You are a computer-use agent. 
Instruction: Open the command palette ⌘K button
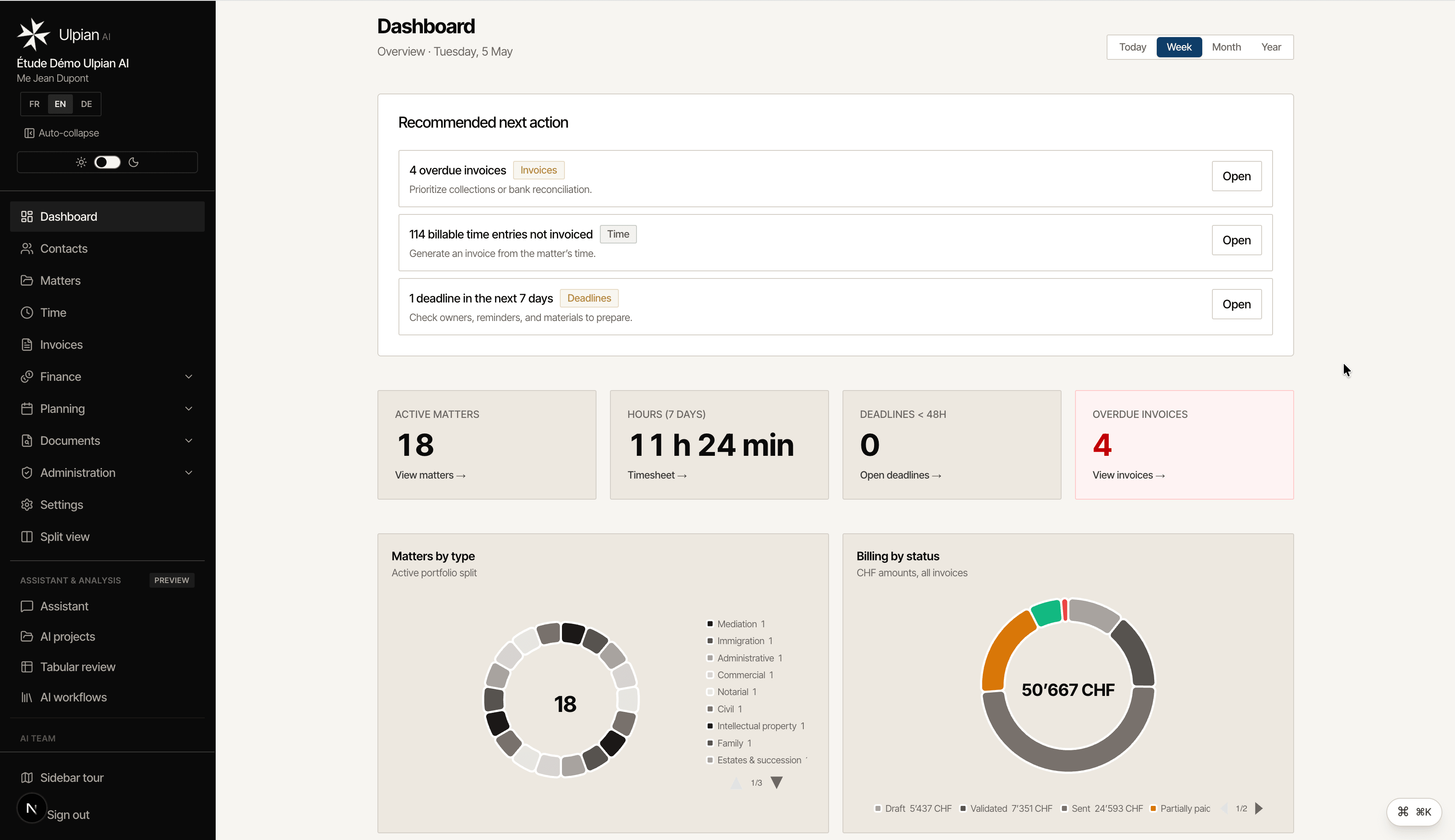(x=1414, y=812)
